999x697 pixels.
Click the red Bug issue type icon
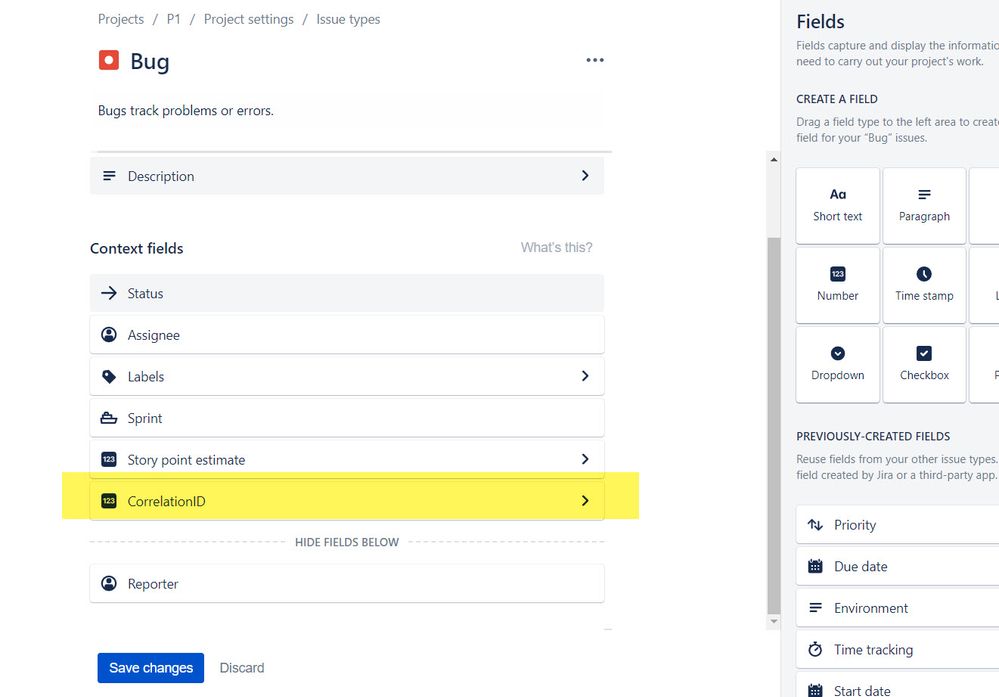[x=109, y=61]
